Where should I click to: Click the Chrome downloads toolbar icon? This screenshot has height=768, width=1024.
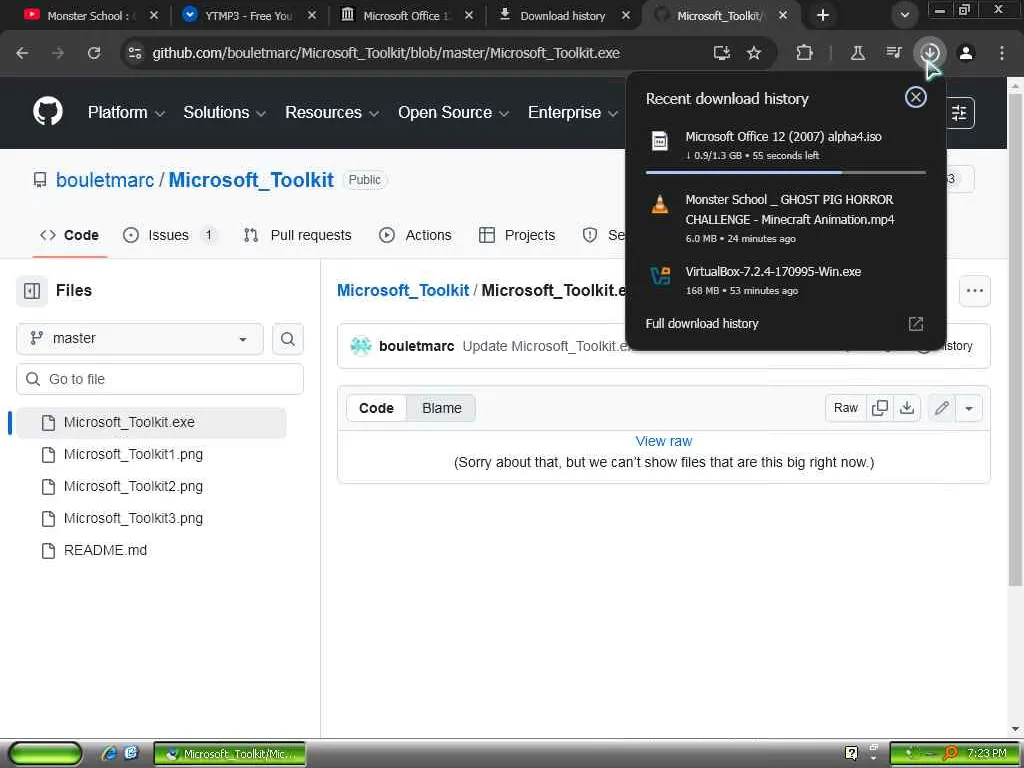click(930, 53)
